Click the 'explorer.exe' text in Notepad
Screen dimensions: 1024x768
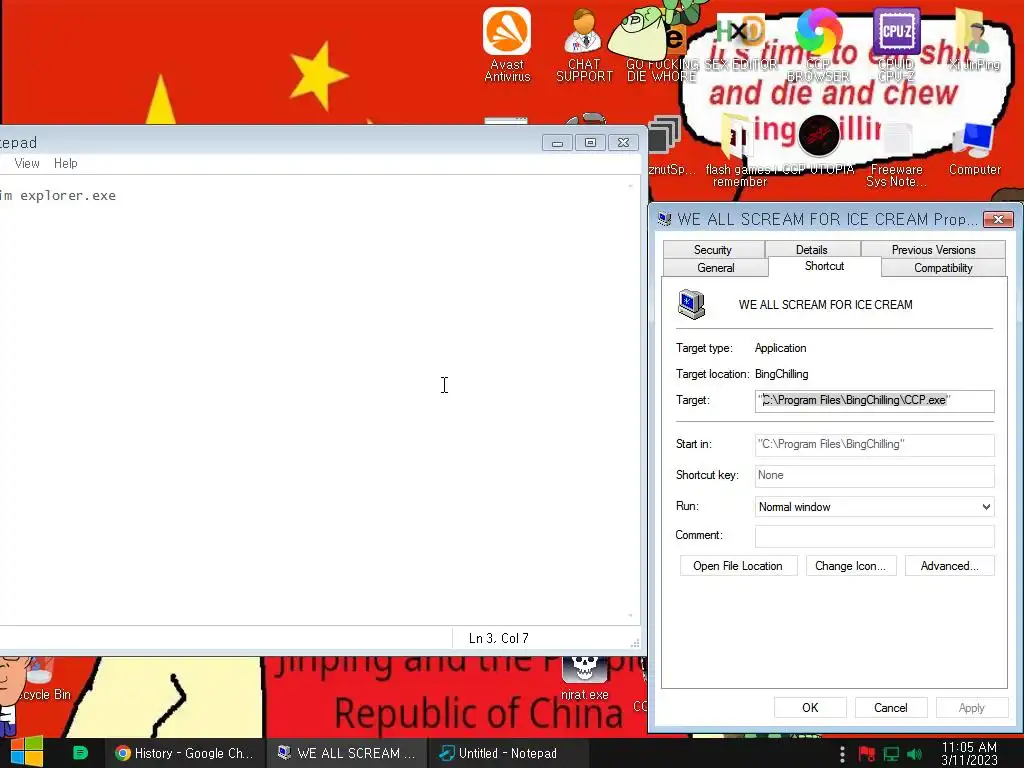68,196
